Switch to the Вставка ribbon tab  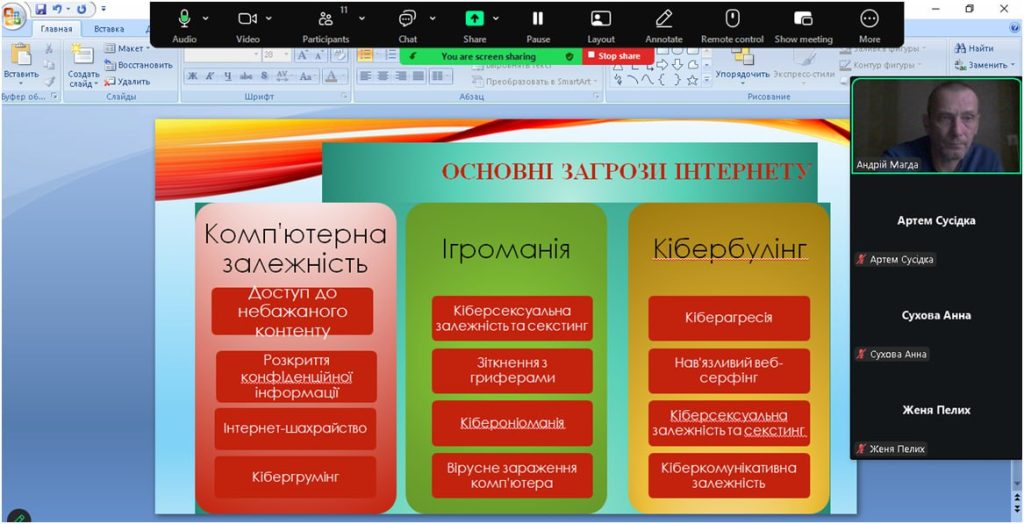[x=109, y=29]
